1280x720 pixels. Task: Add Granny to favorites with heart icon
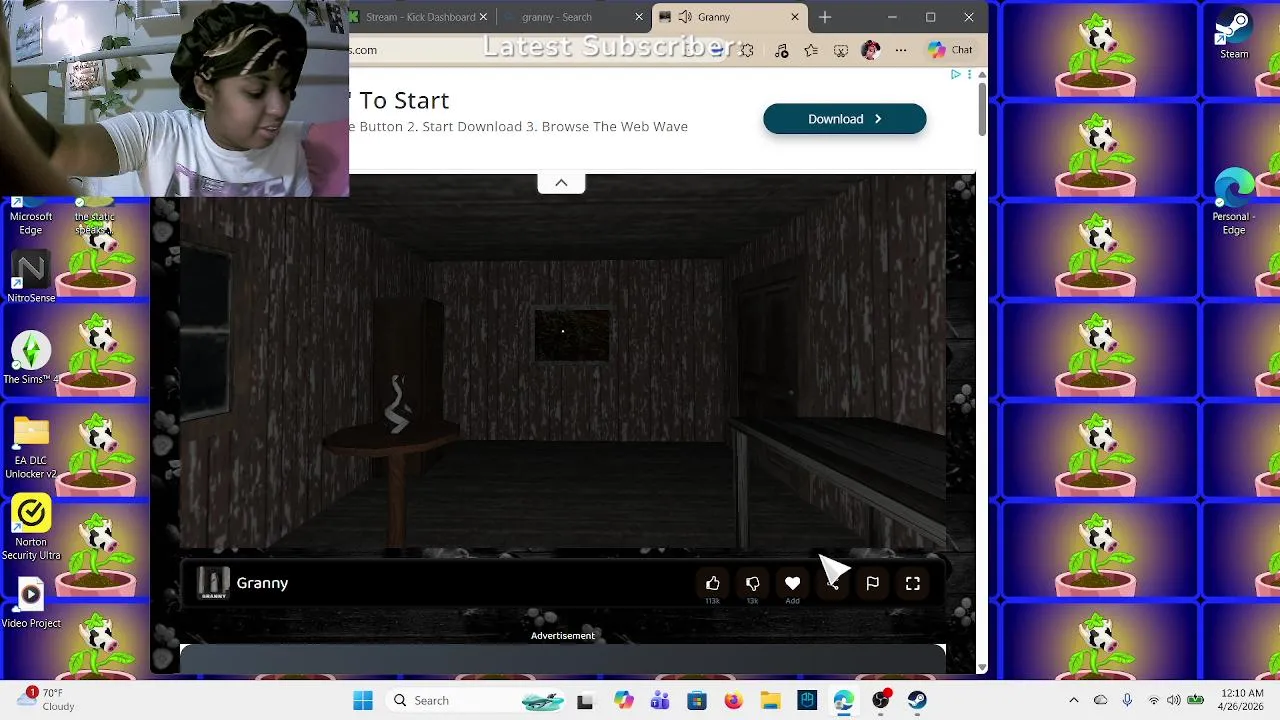click(x=792, y=583)
